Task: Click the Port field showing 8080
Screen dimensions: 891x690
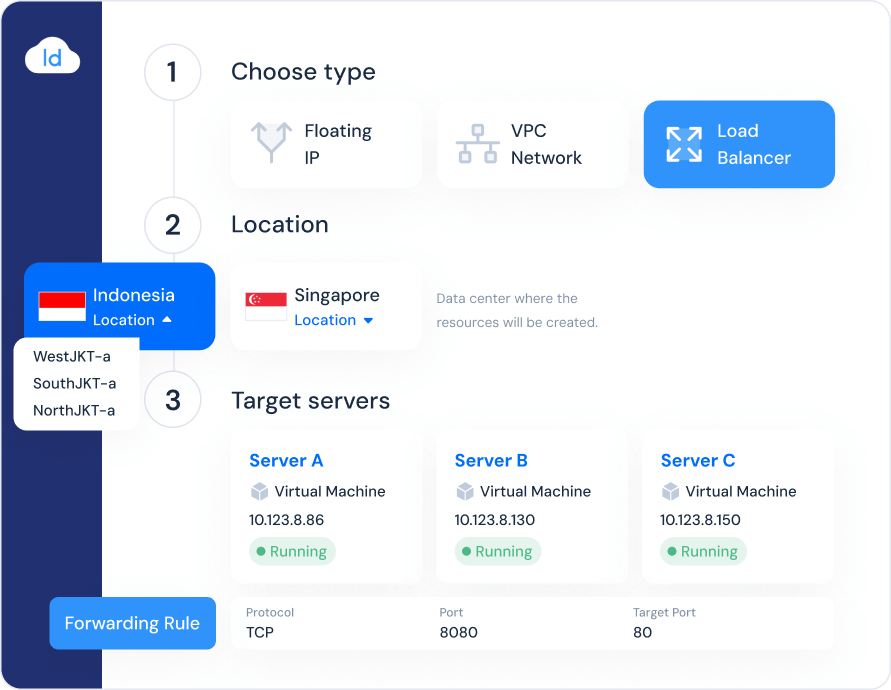Action: point(459,632)
